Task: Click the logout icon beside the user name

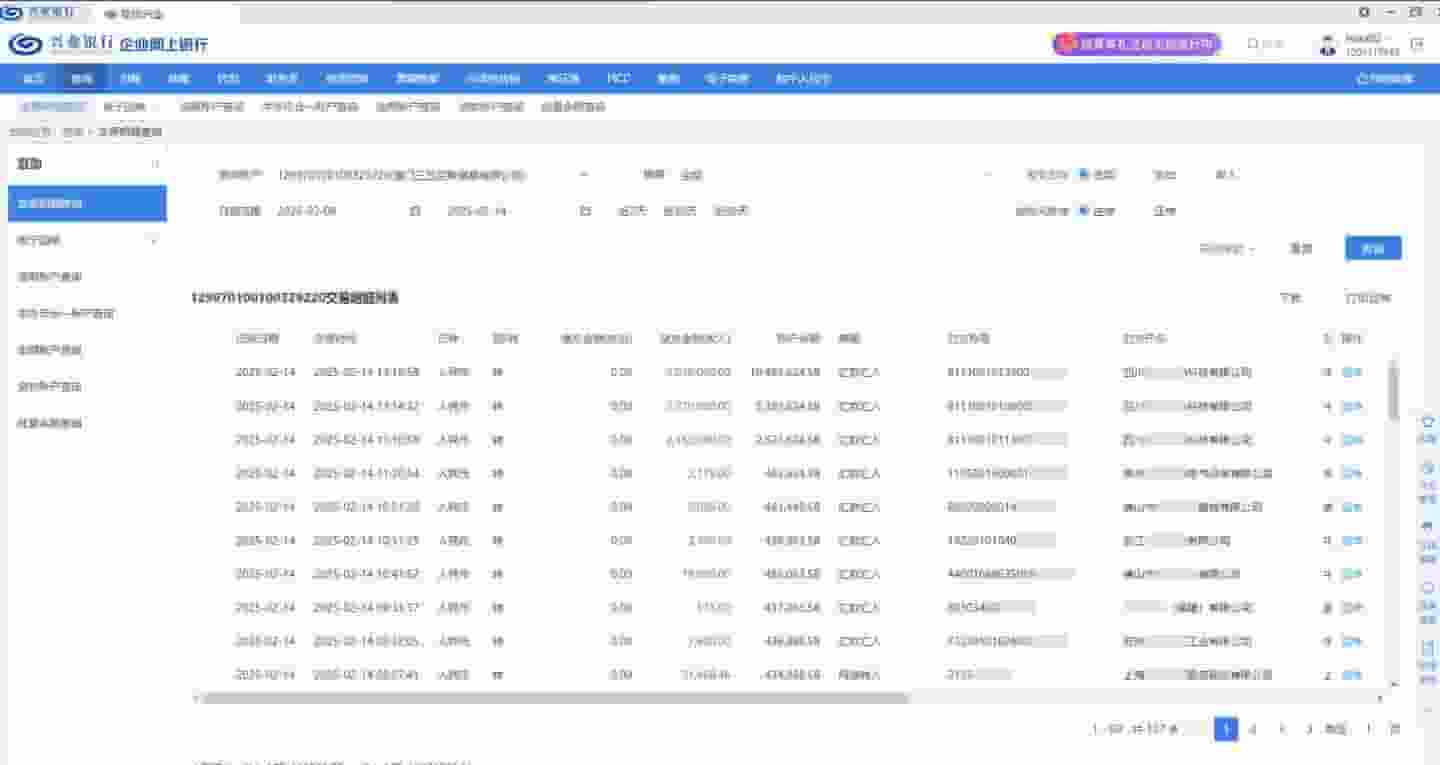Action: 1416,45
